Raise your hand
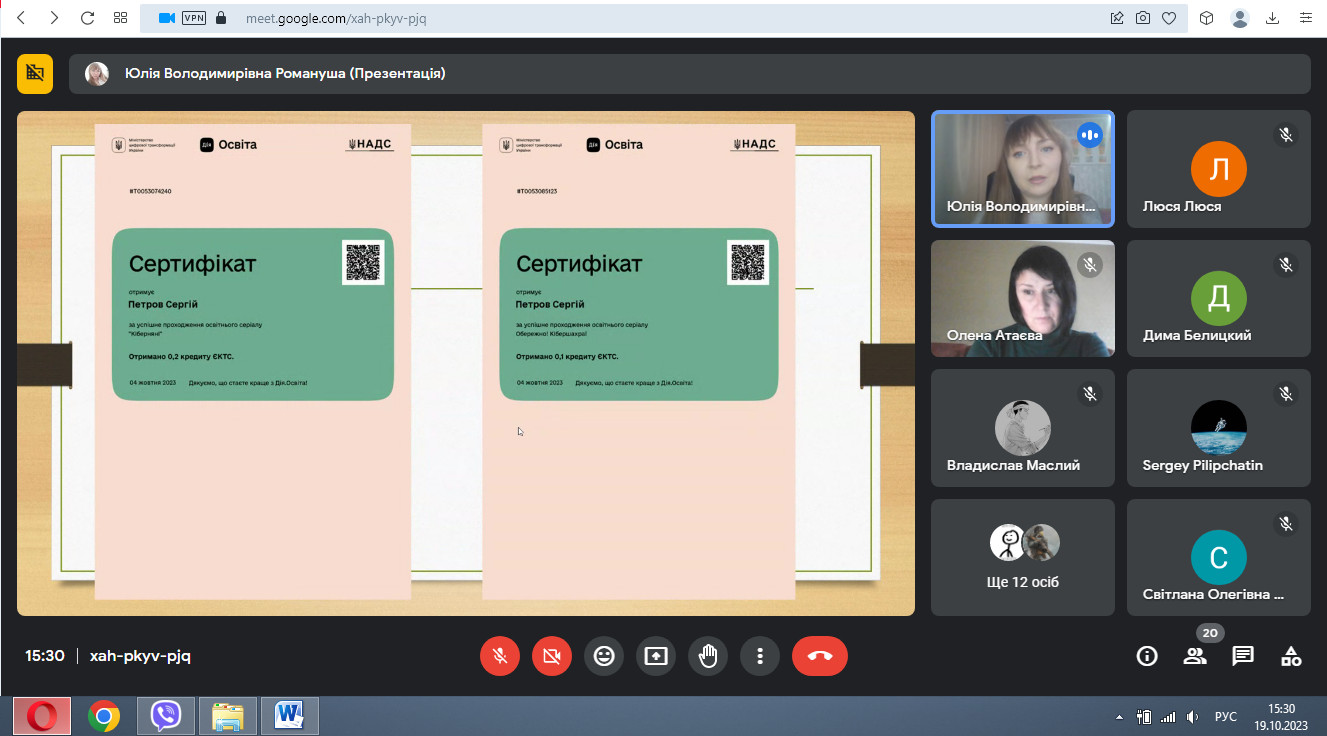Viewport: 1327px width, 736px height. [x=708, y=656]
